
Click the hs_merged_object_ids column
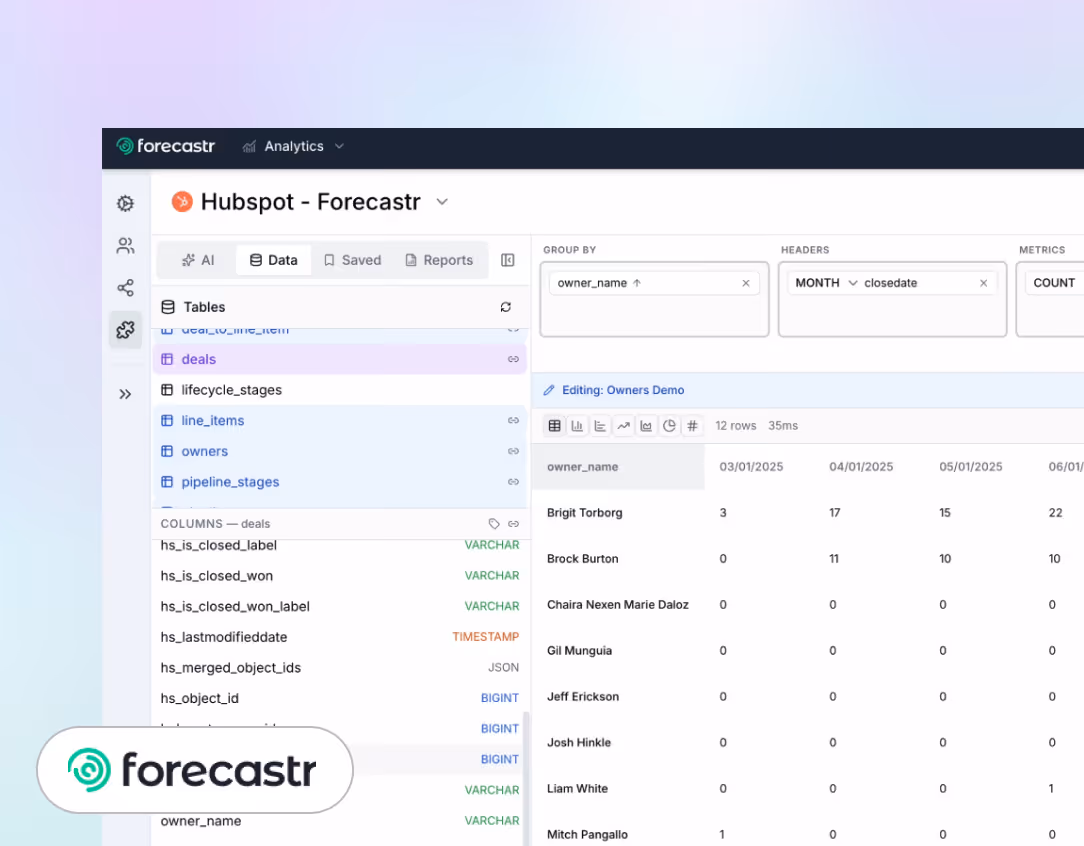tap(339, 668)
